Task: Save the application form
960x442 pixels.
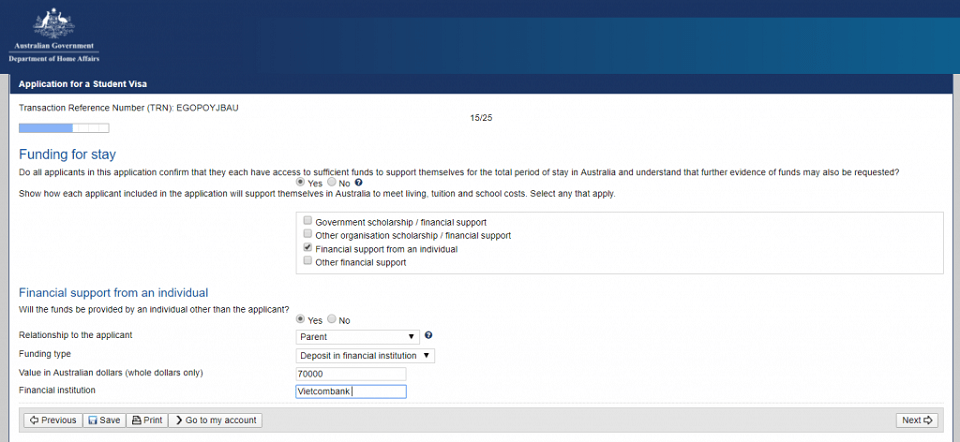Action: [104, 420]
